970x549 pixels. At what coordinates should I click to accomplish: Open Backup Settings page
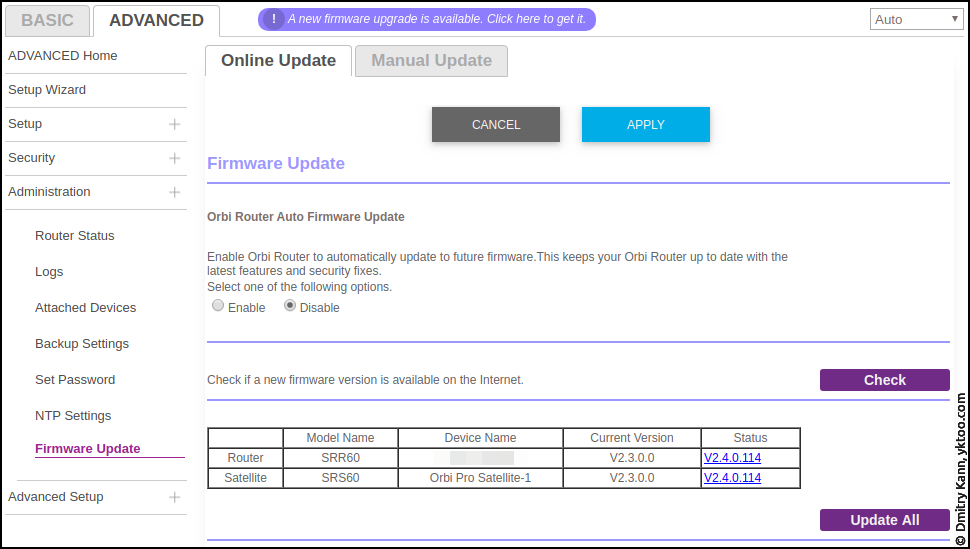[x=82, y=344]
